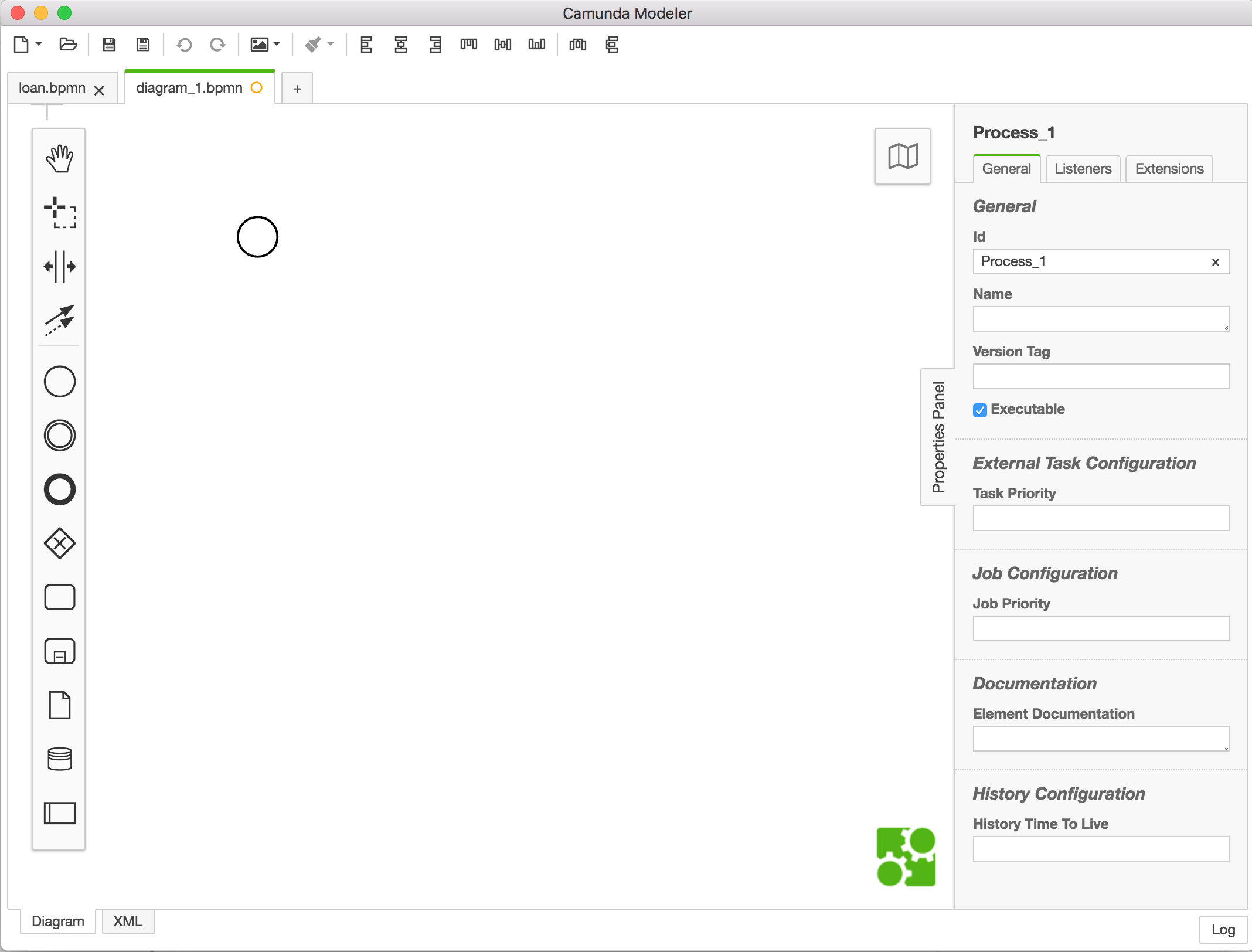This screenshot has height=952, width=1252.
Task: Pick the pool/participant from the palette
Action: click(59, 813)
